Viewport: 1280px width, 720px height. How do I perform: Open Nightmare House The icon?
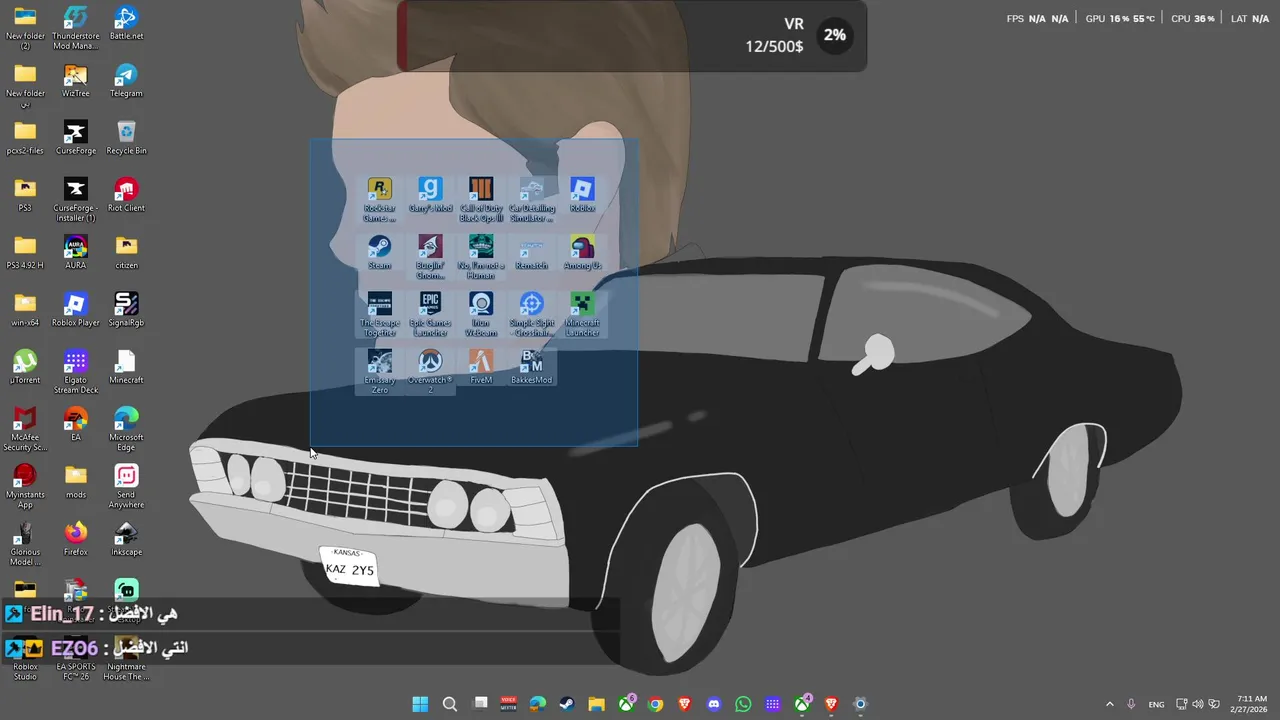click(x=126, y=660)
